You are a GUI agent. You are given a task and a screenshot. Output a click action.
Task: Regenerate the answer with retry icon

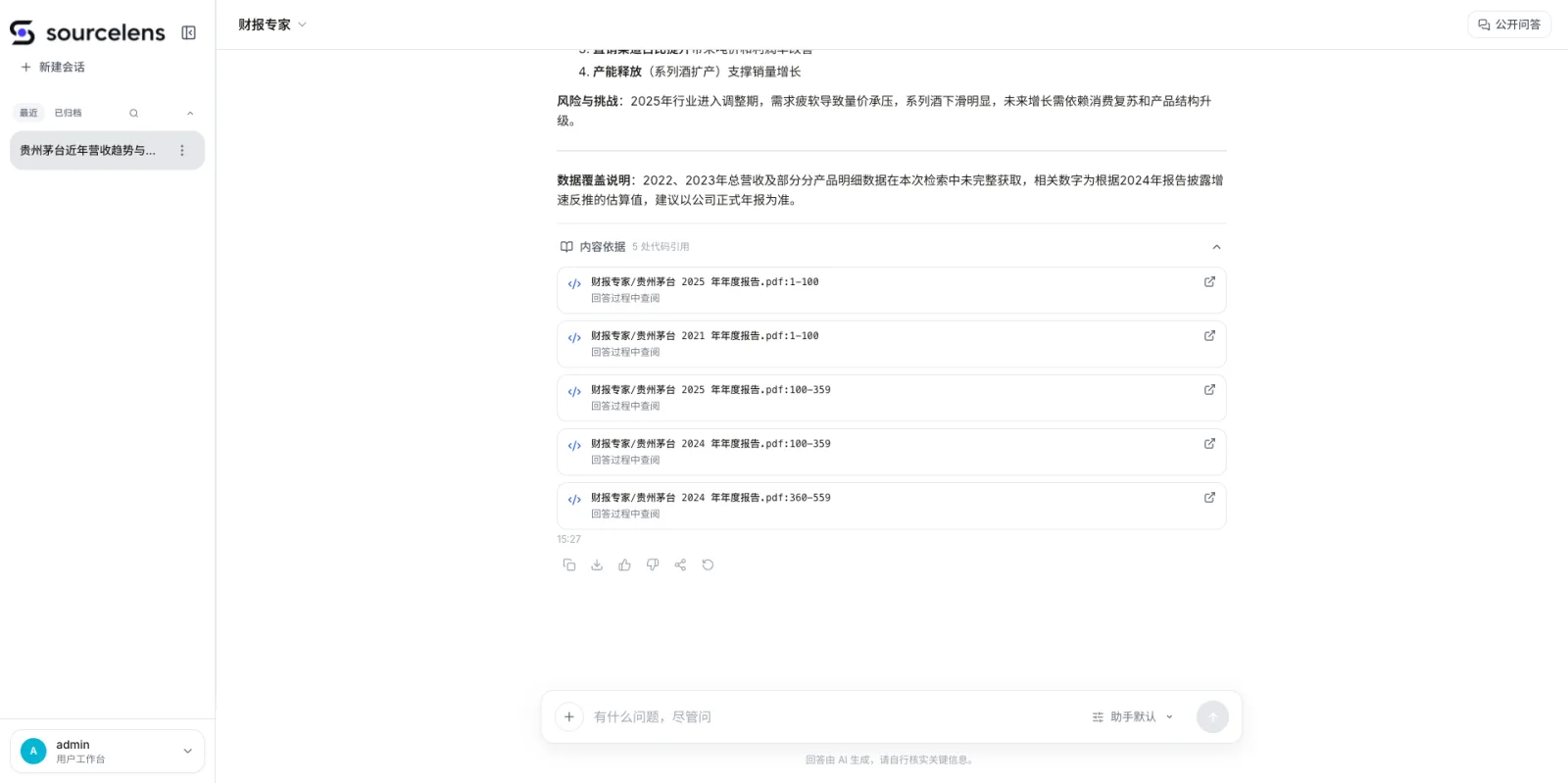pyautogui.click(x=708, y=564)
